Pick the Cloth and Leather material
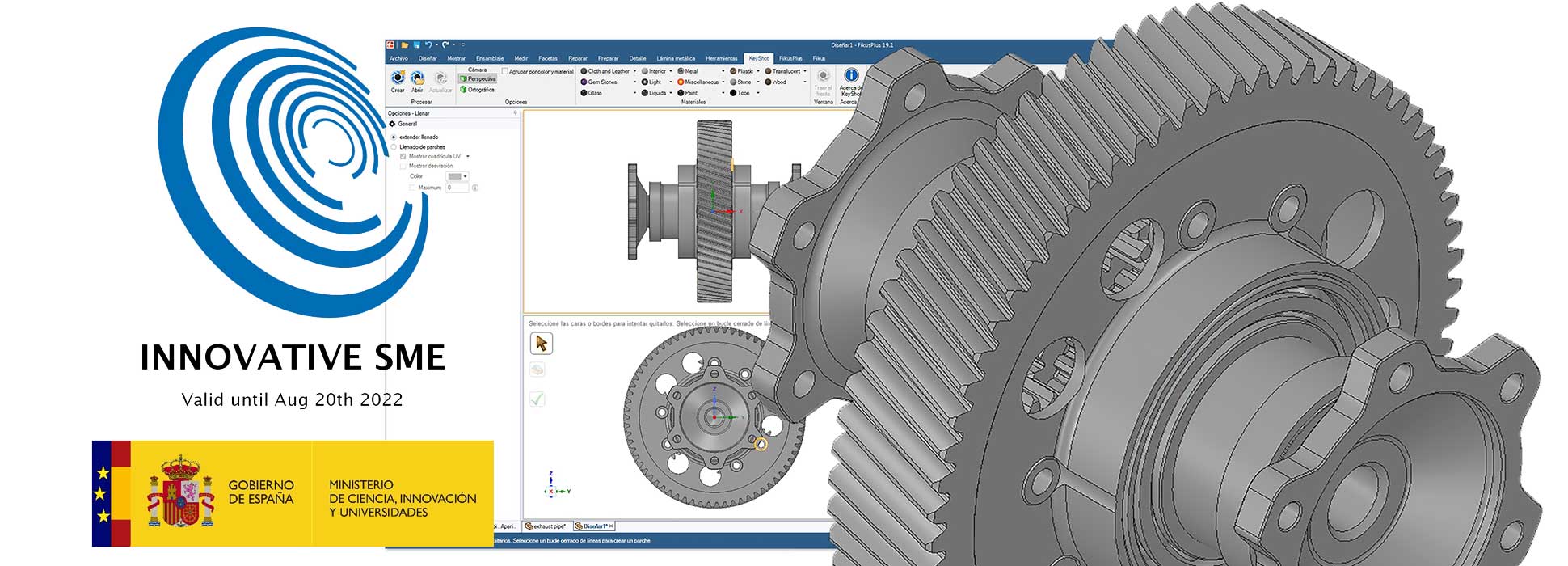Screen dimensions: 1568x566 [605, 71]
